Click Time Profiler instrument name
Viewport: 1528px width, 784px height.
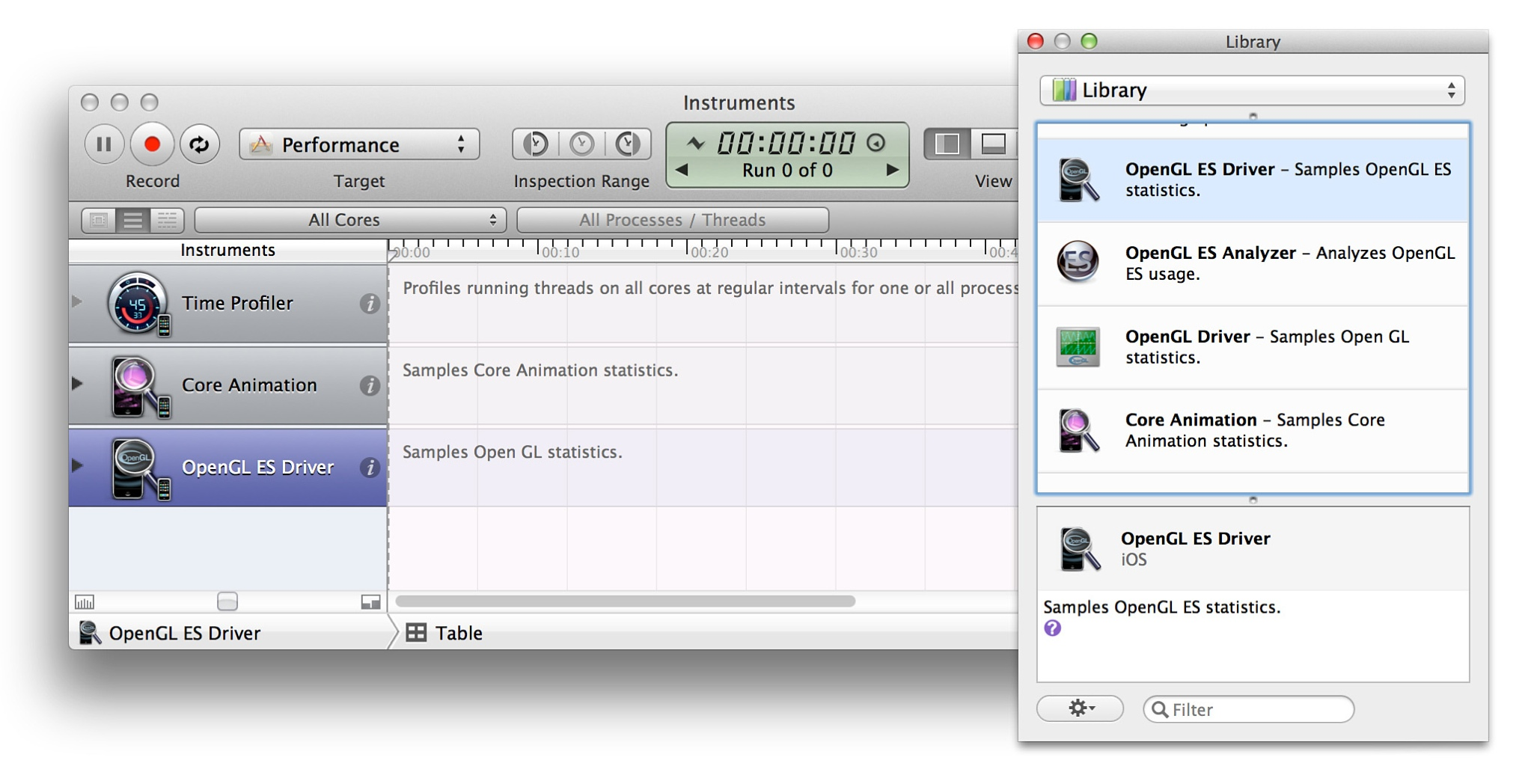[237, 303]
